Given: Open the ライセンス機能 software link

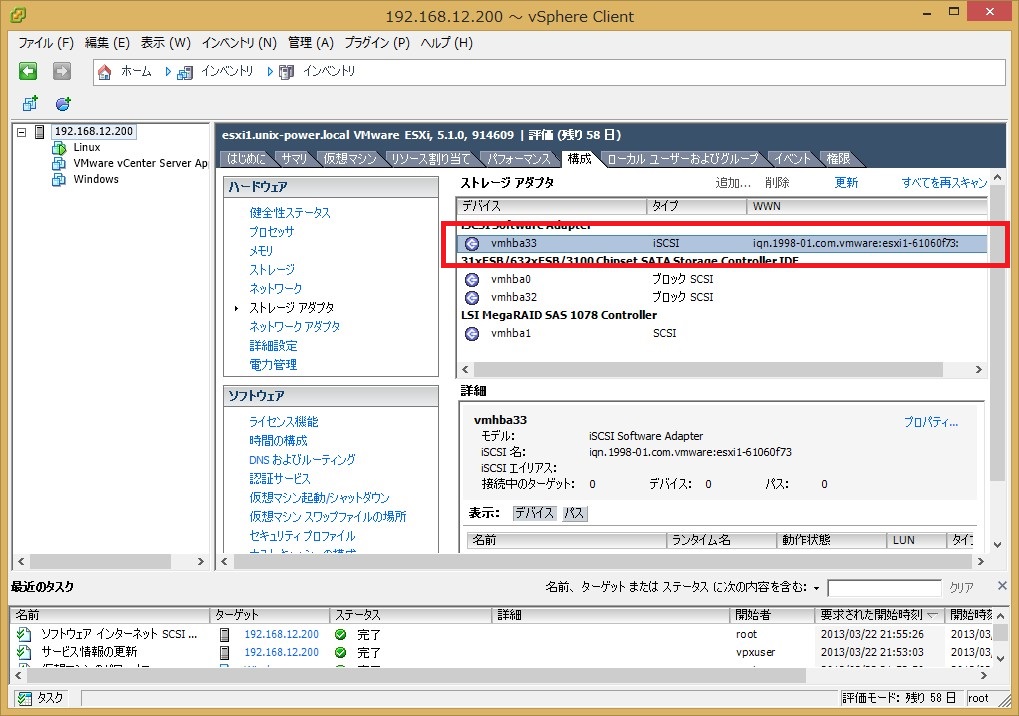Looking at the screenshot, I should (x=284, y=422).
